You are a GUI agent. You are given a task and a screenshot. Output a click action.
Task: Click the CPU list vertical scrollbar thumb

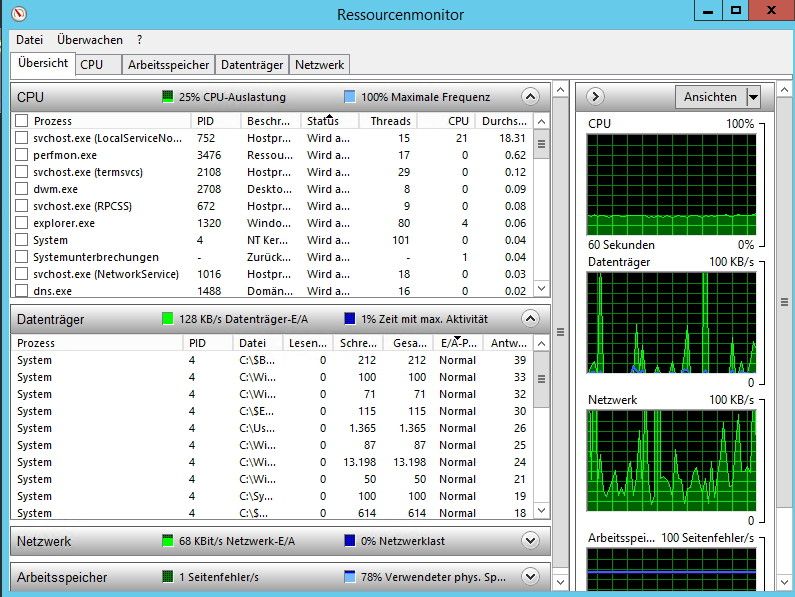(541, 144)
